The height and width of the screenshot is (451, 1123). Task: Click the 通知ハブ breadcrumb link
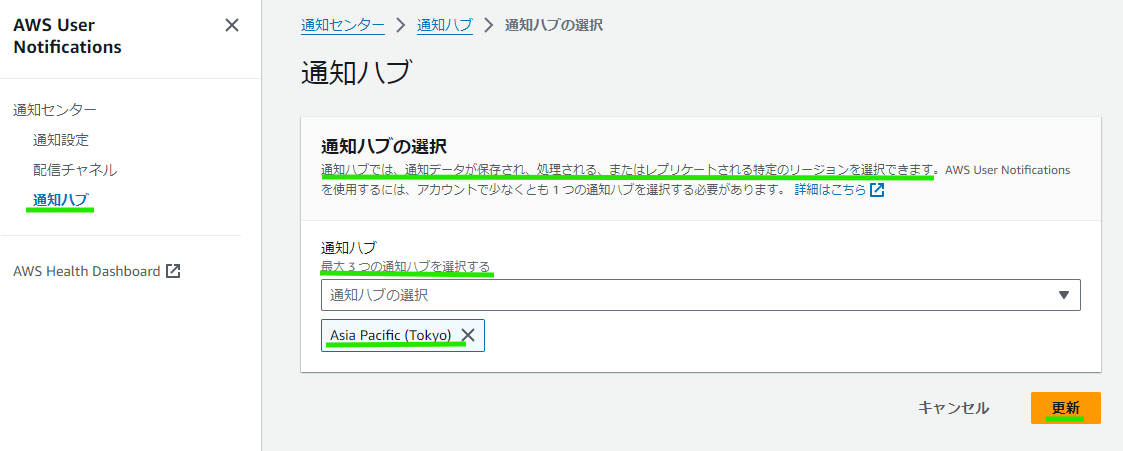tap(445, 26)
